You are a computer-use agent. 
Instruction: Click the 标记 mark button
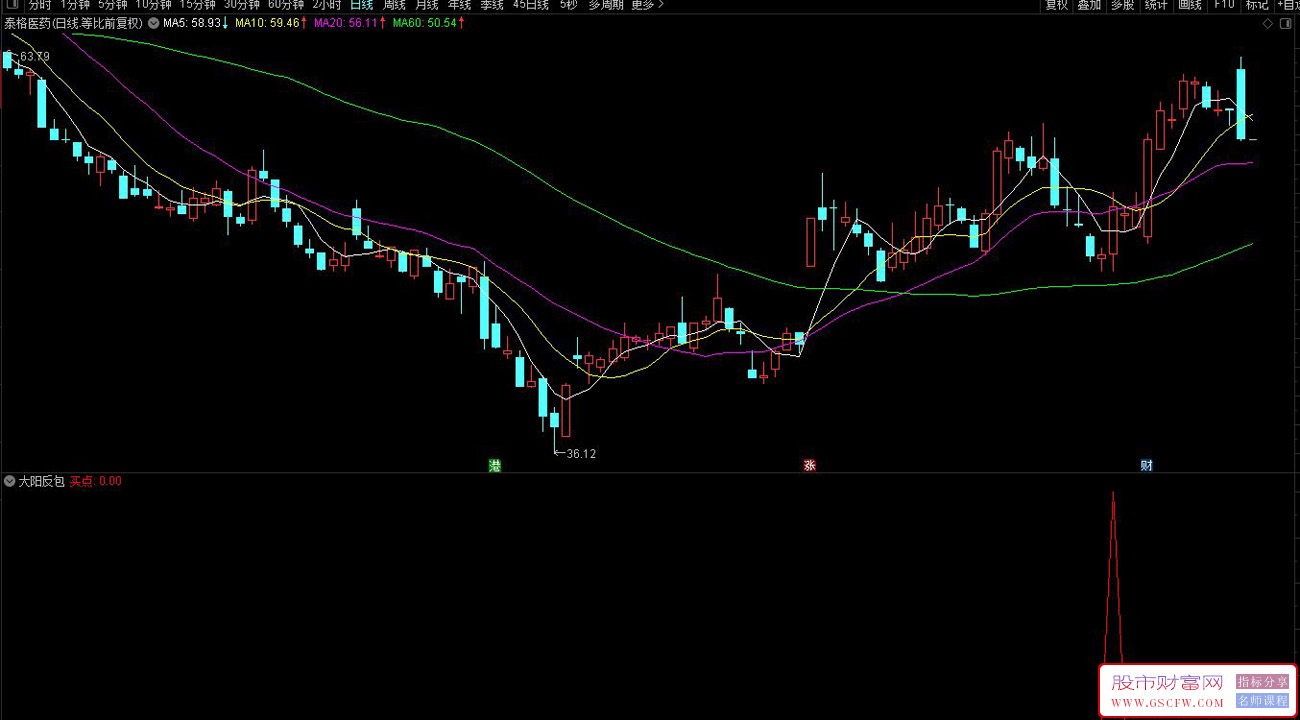click(1257, 5)
